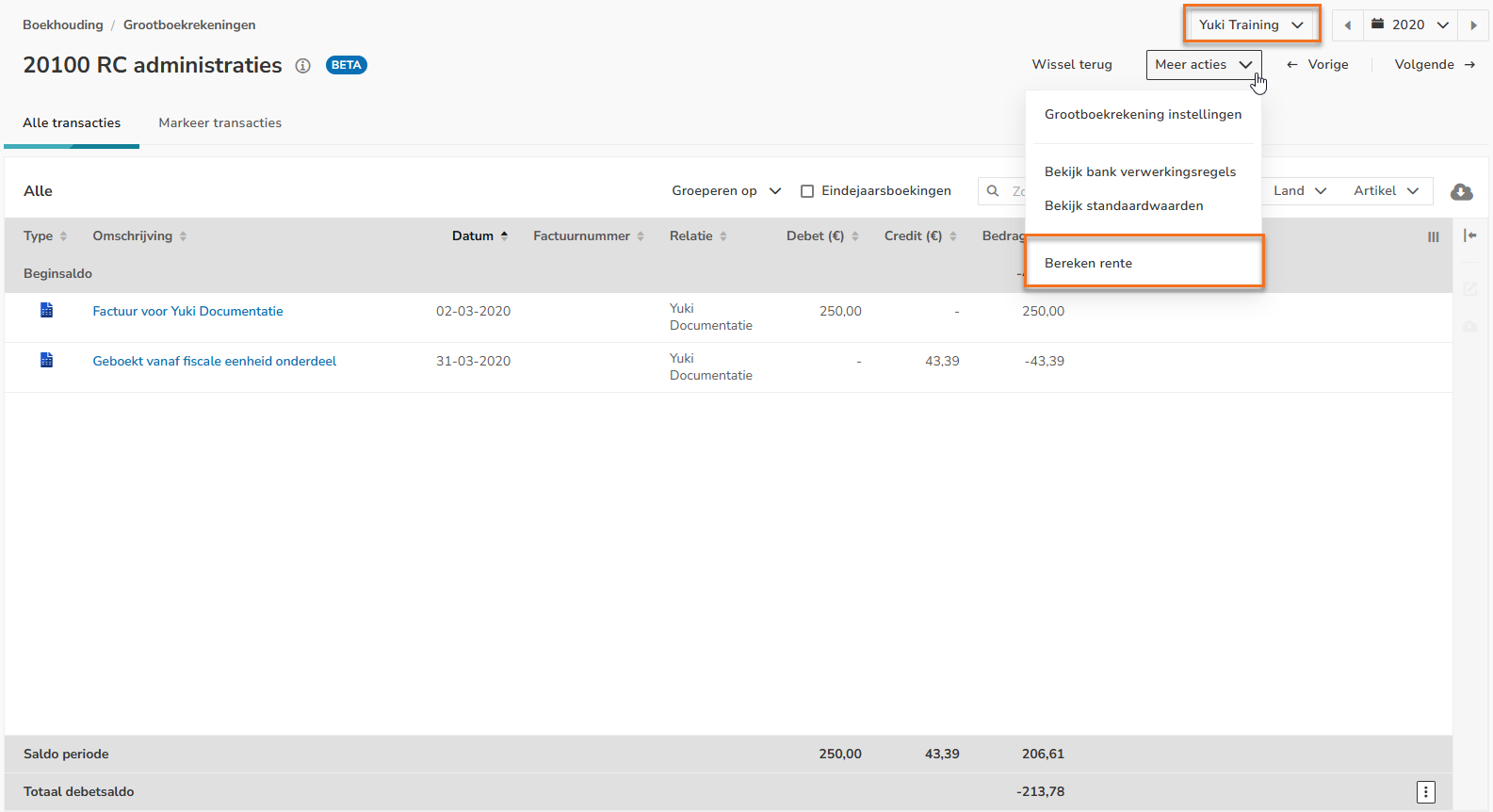
Task: Click the date 31-03-2020
Action: (473, 362)
